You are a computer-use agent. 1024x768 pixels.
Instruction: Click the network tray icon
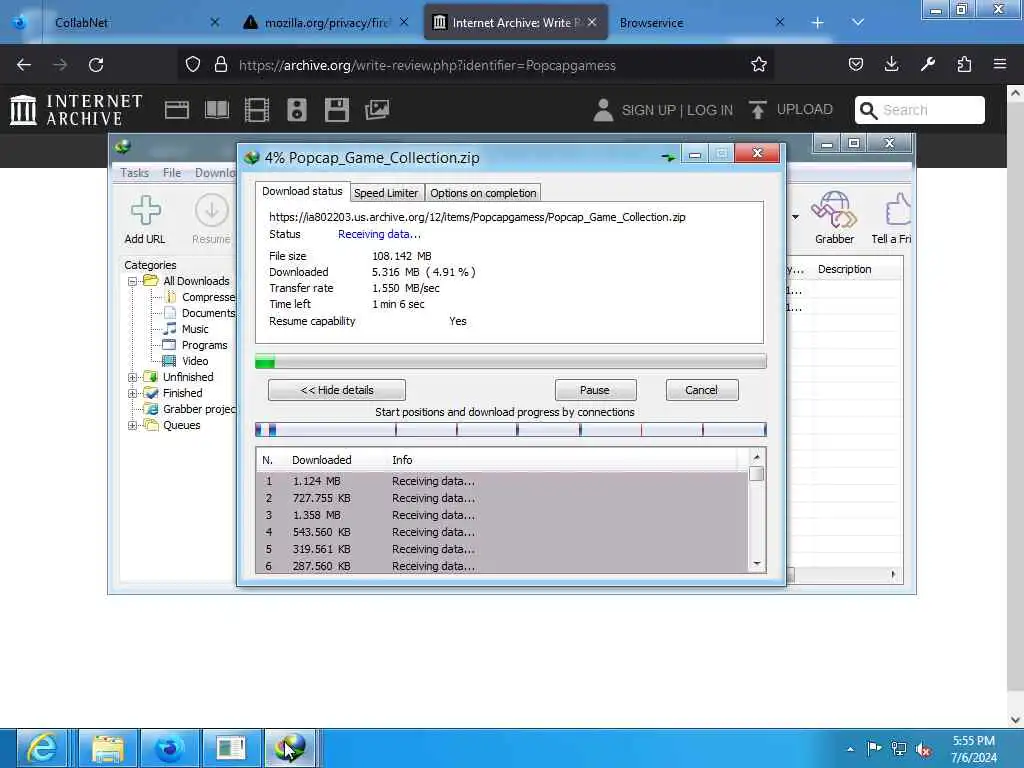point(899,749)
